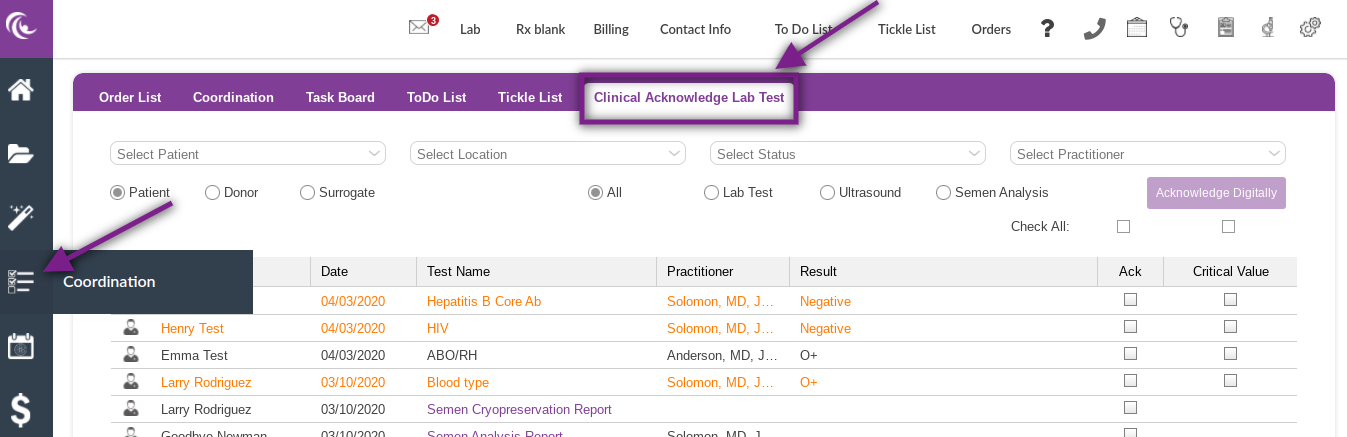This screenshot has width=1347, height=437.
Task: Expand the Select Patient dropdown
Action: click(x=247, y=154)
